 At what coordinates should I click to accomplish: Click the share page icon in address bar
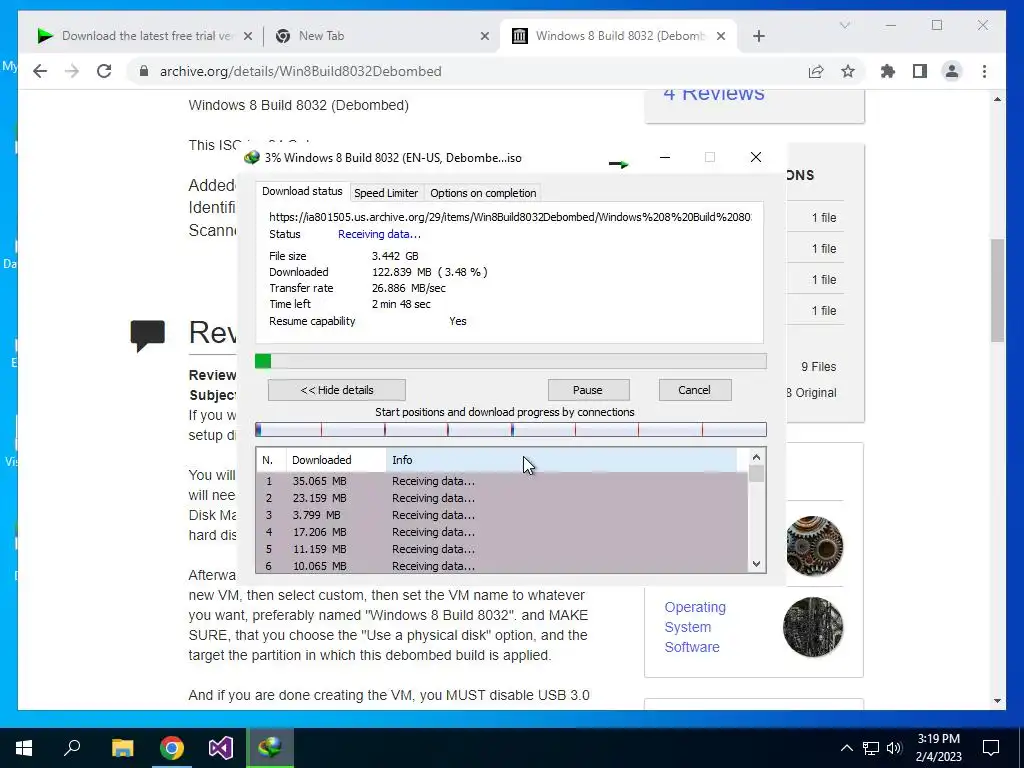click(x=816, y=71)
